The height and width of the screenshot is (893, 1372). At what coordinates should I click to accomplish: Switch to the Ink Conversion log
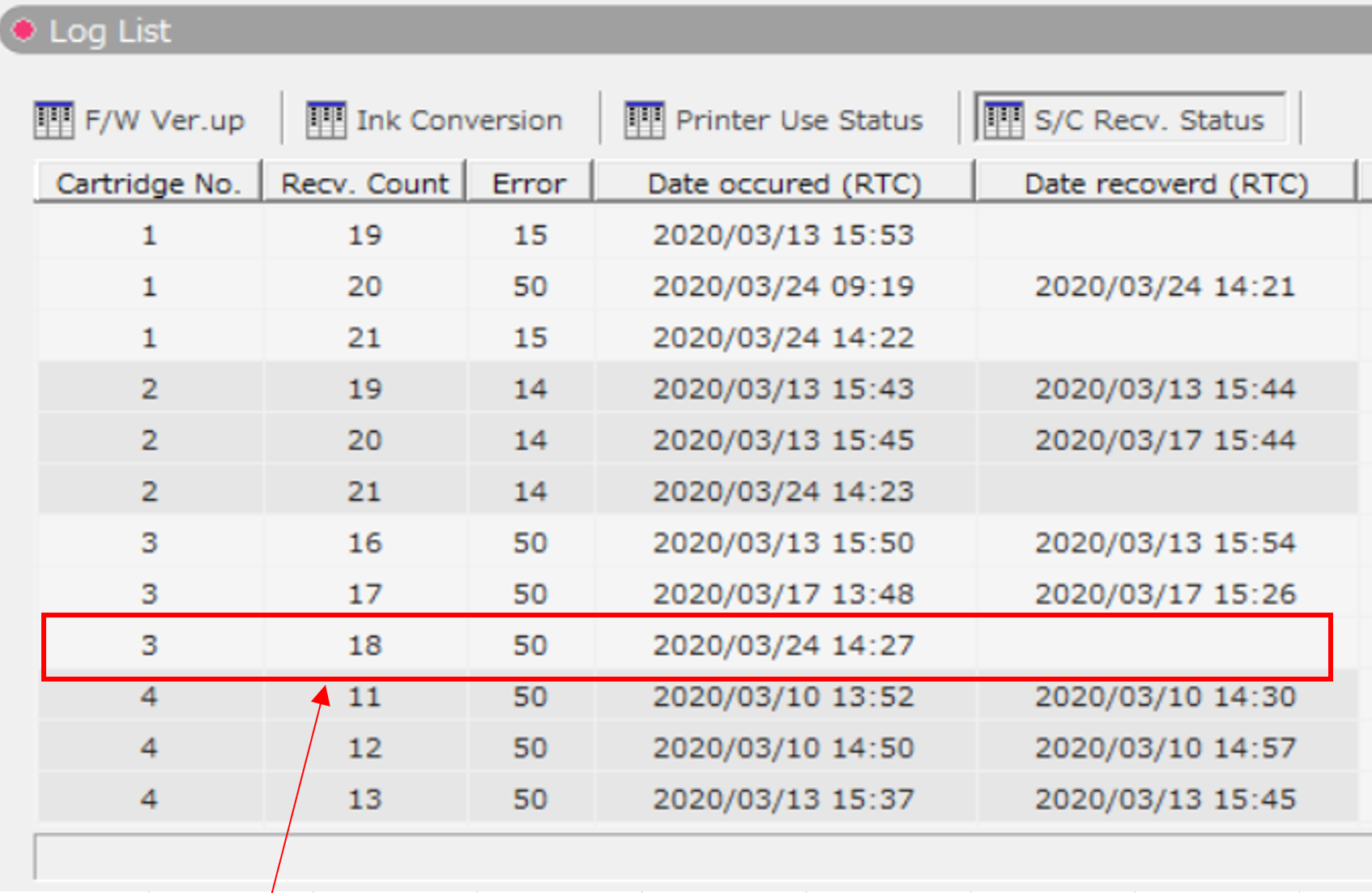click(x=458, y=120)
